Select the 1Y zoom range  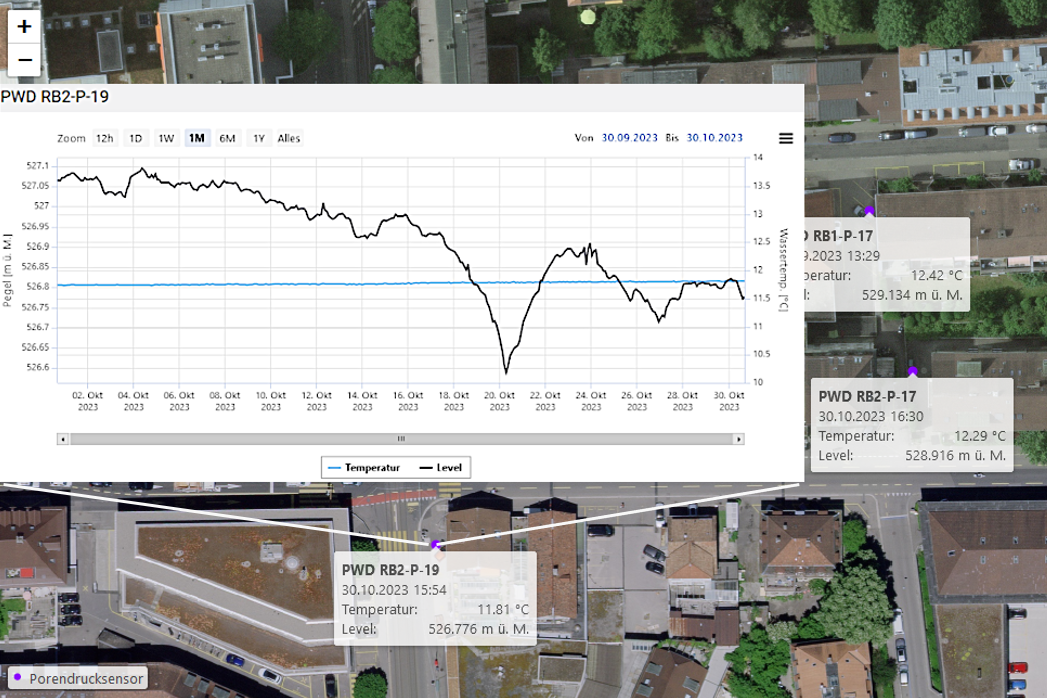coord(259,138)
